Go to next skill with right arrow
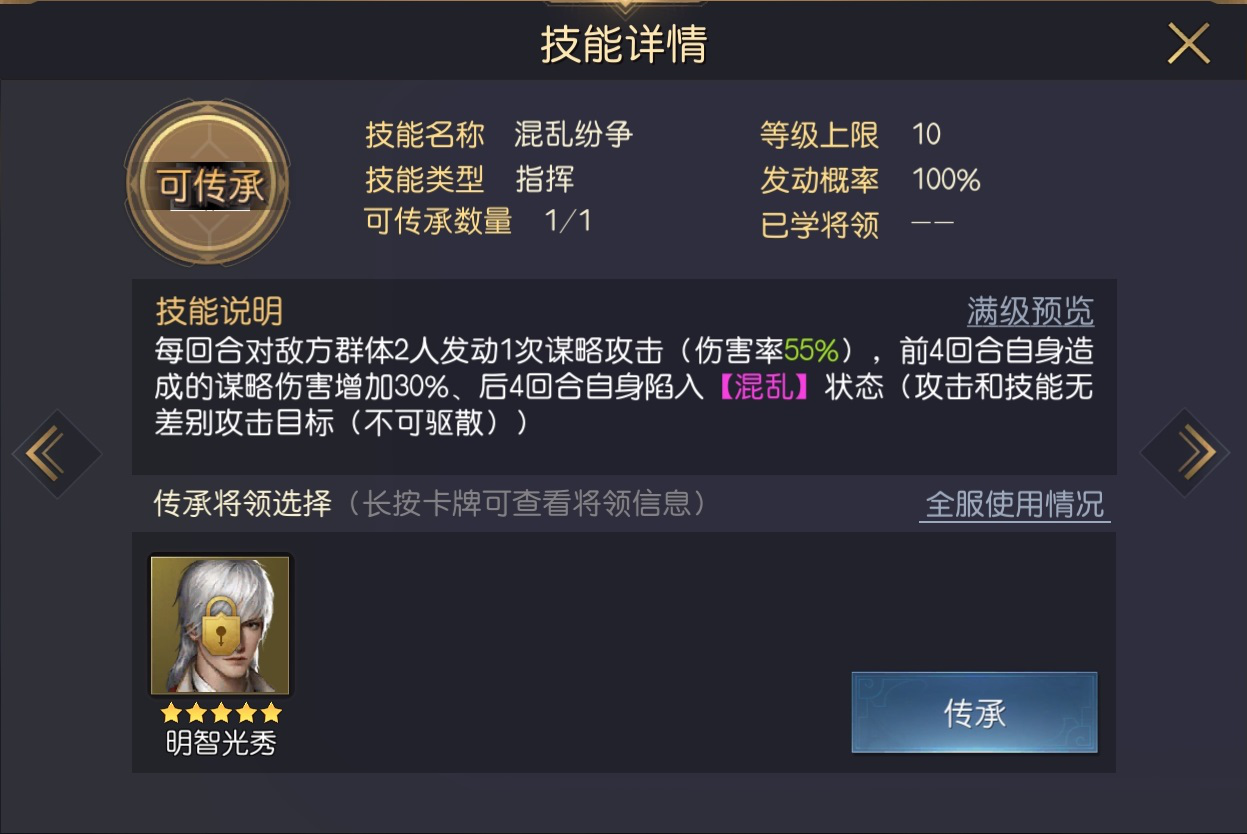 (1185, 453)
